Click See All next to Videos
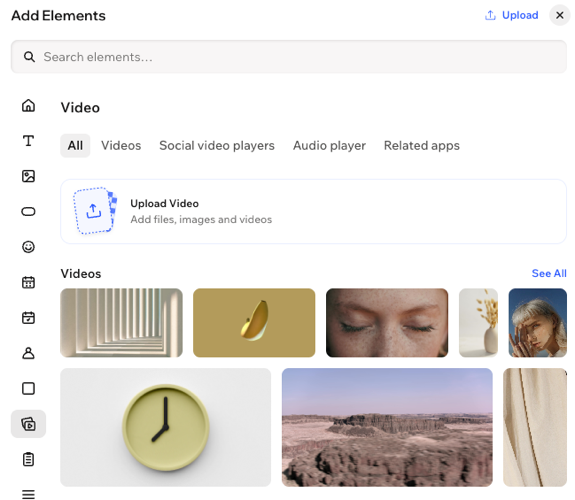Image resolution: width=575 pixels, height=500 pixels. [549, 273]
